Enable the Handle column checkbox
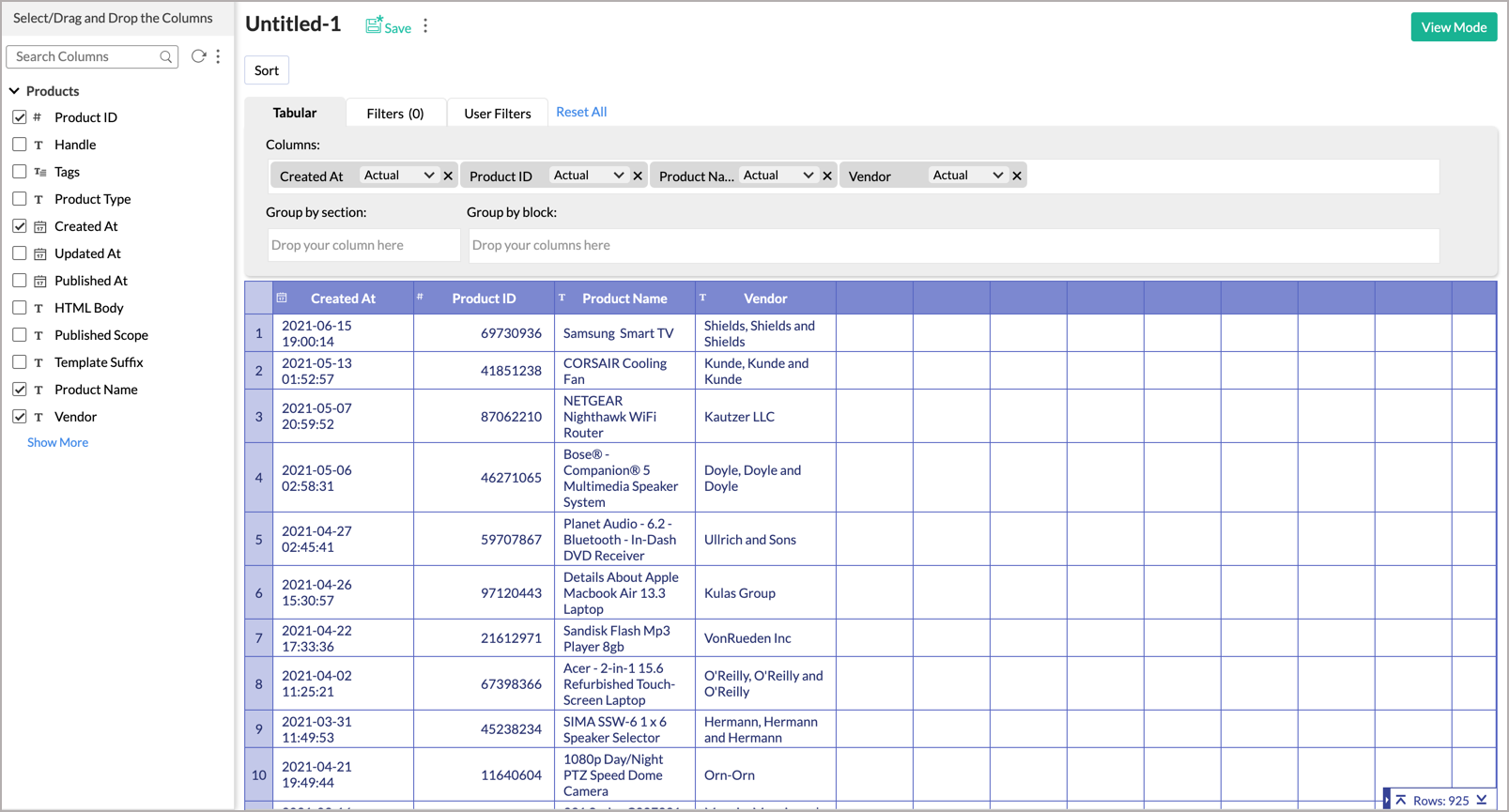The height and width of the screenshot is (812, 1509). (x=20, y=145)
